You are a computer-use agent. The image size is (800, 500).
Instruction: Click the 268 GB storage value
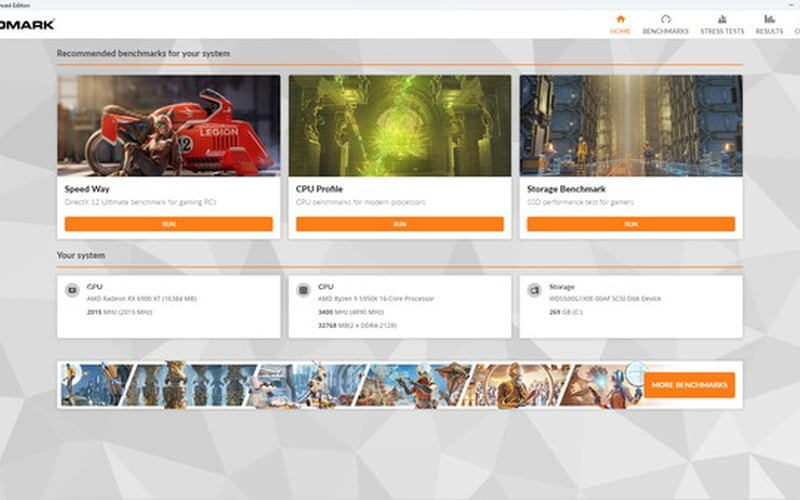click(565, 312)
